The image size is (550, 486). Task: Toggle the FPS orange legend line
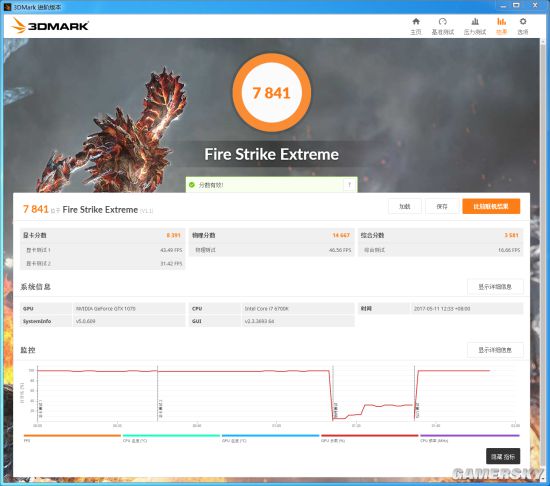pos(72,436)
